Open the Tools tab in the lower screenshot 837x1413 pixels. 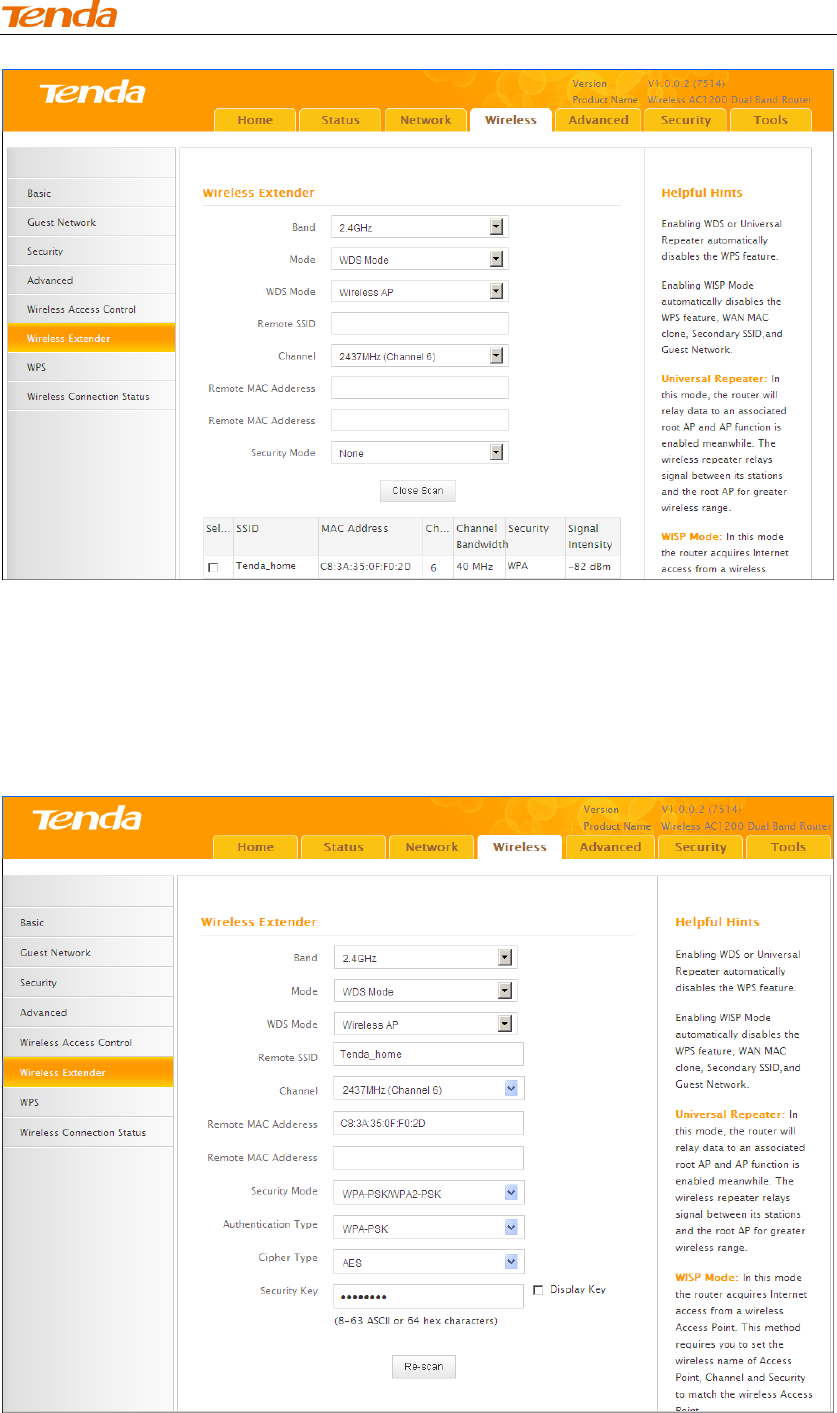(x=788, y=847)
